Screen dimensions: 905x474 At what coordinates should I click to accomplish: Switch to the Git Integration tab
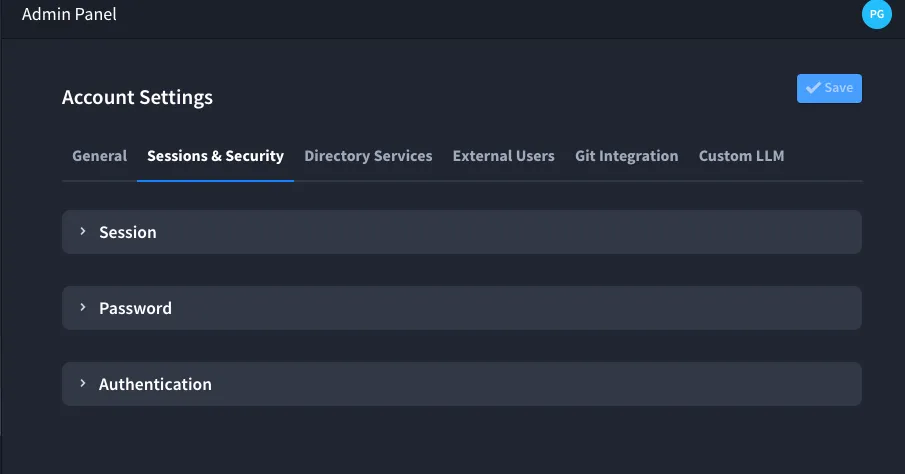point(626,156)
